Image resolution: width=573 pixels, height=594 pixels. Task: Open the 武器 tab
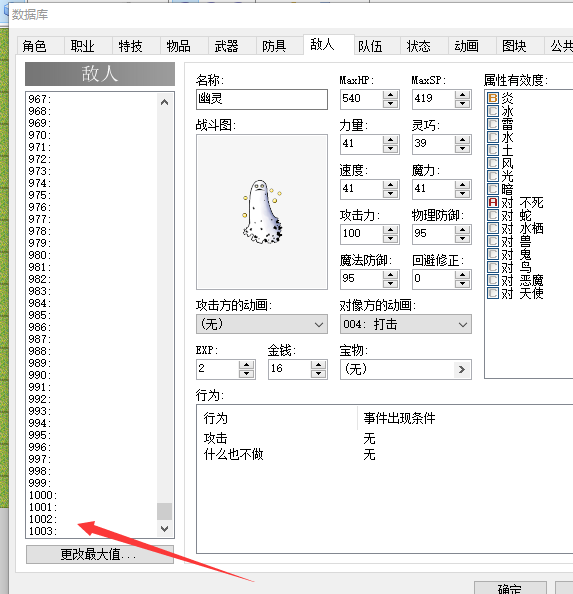click(x=232, y=46)
